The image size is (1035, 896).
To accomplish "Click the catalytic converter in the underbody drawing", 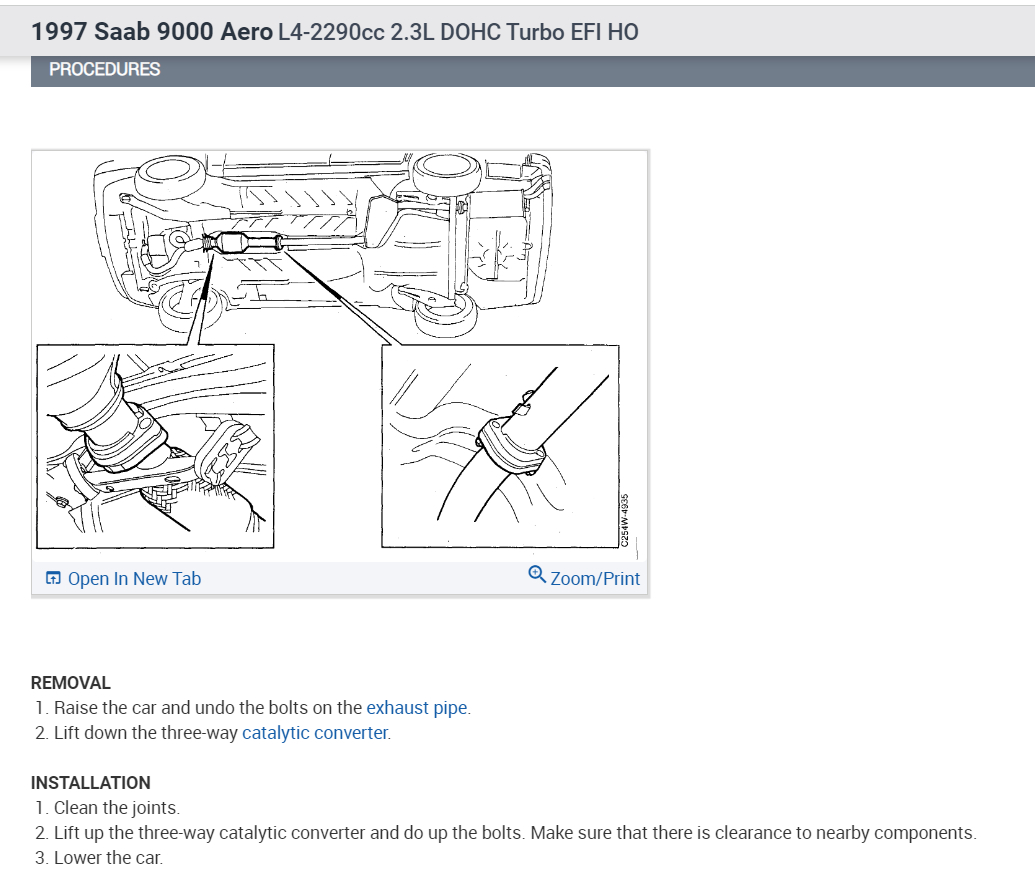I will point(238,245).
